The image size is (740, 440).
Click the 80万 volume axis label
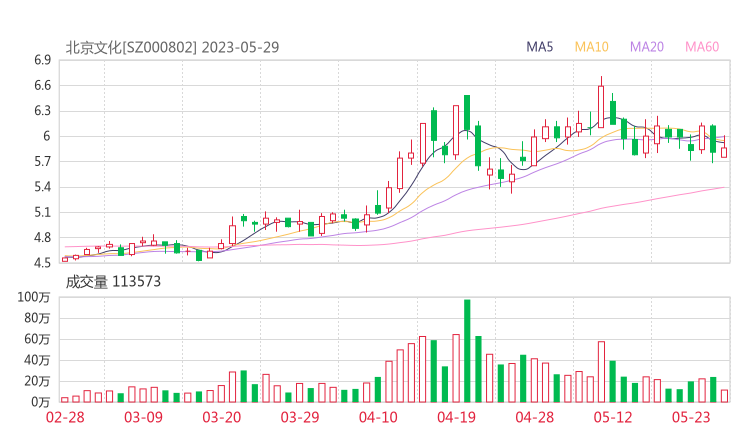tap(37, 318)
